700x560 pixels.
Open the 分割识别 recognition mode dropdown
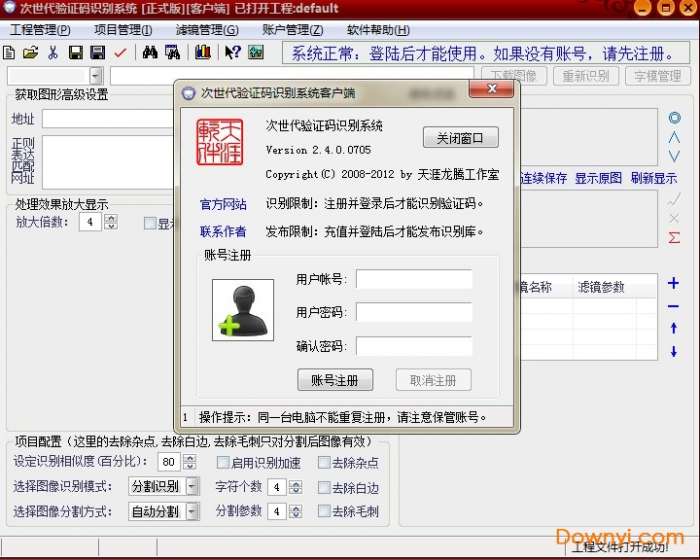click(x=192, y=486)
